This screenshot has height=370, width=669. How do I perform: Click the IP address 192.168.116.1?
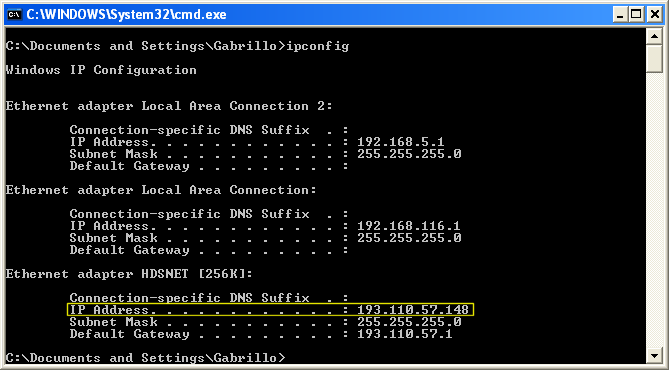[409, 226]
